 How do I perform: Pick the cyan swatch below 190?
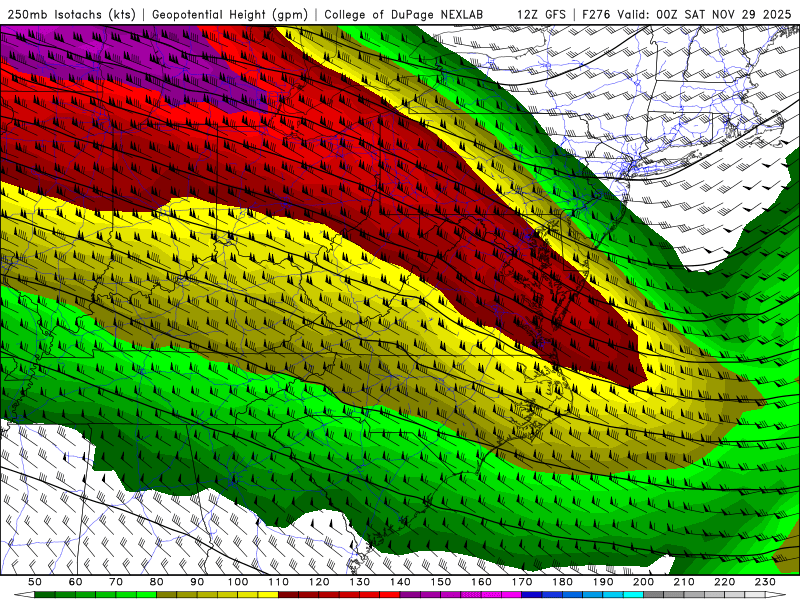coord(613,594)
